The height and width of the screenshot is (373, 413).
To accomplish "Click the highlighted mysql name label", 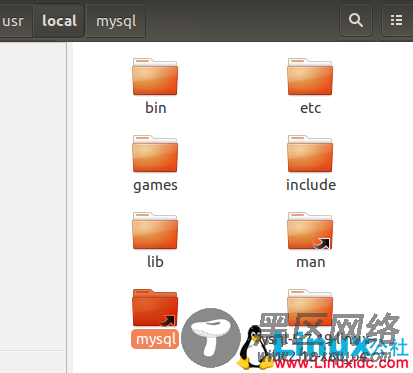I will click(x=155, y=339).
